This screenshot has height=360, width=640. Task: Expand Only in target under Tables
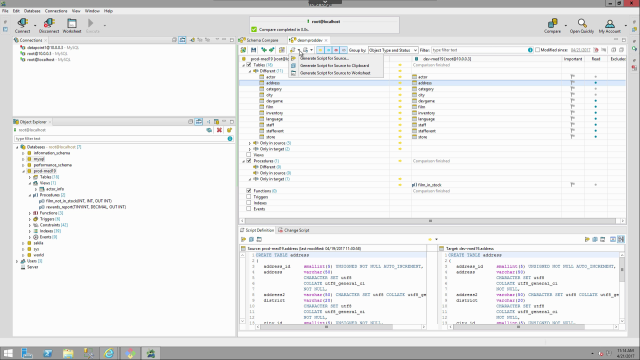coord(250,149)
